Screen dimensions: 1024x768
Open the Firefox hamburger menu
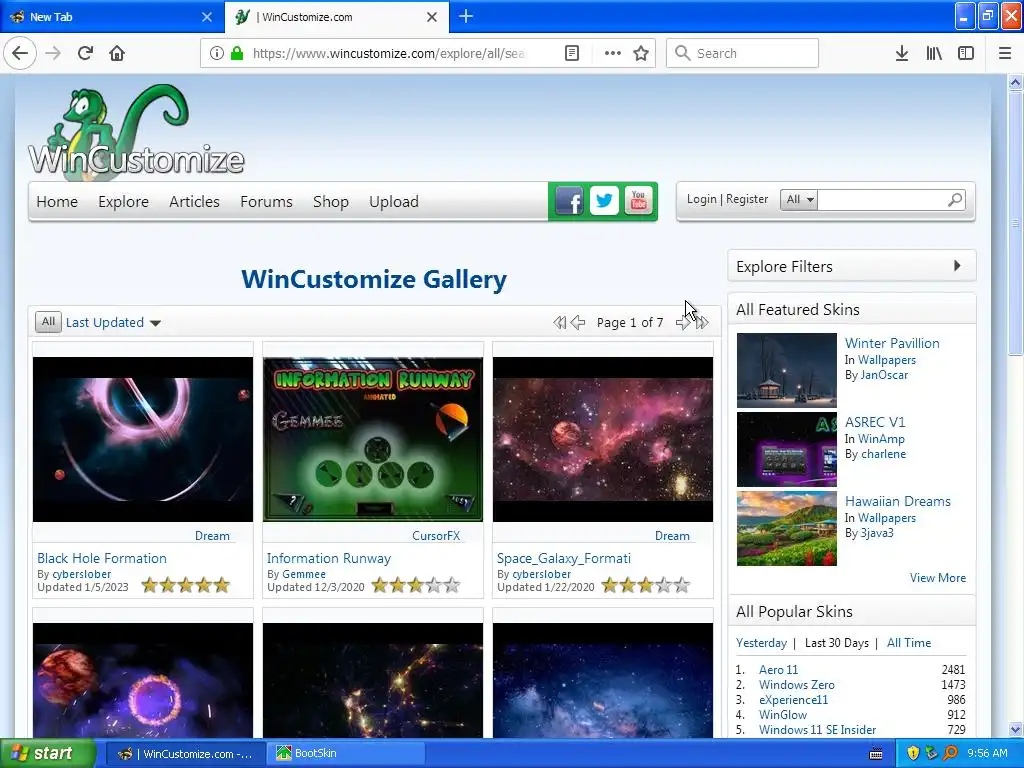pyautogui.click(x=1004, y=53)
